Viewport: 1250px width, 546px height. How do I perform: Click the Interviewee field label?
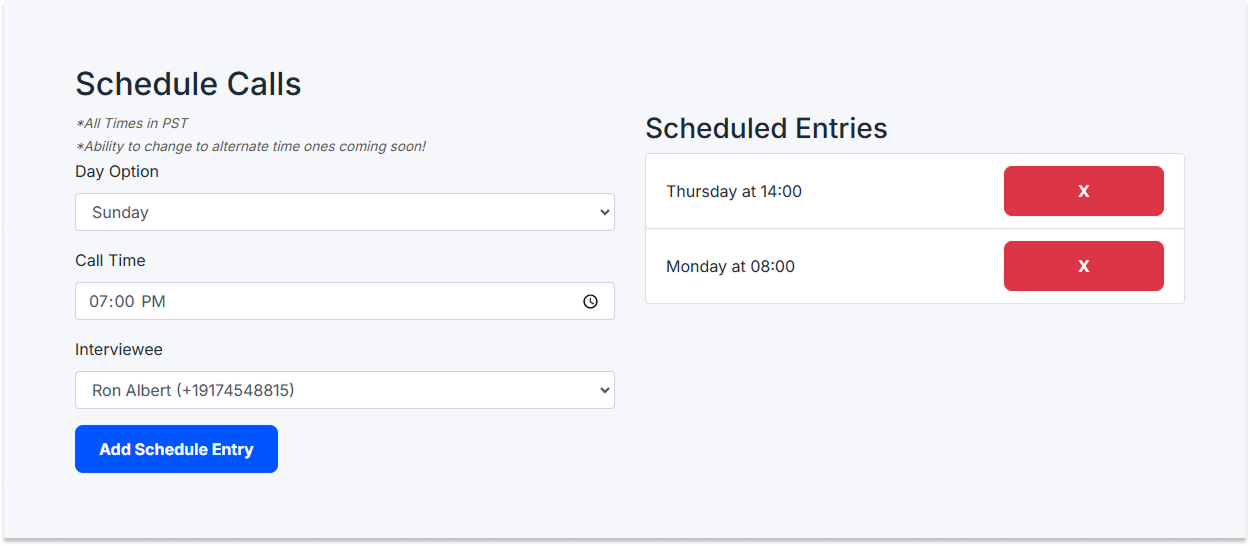[x=119, y=350]
